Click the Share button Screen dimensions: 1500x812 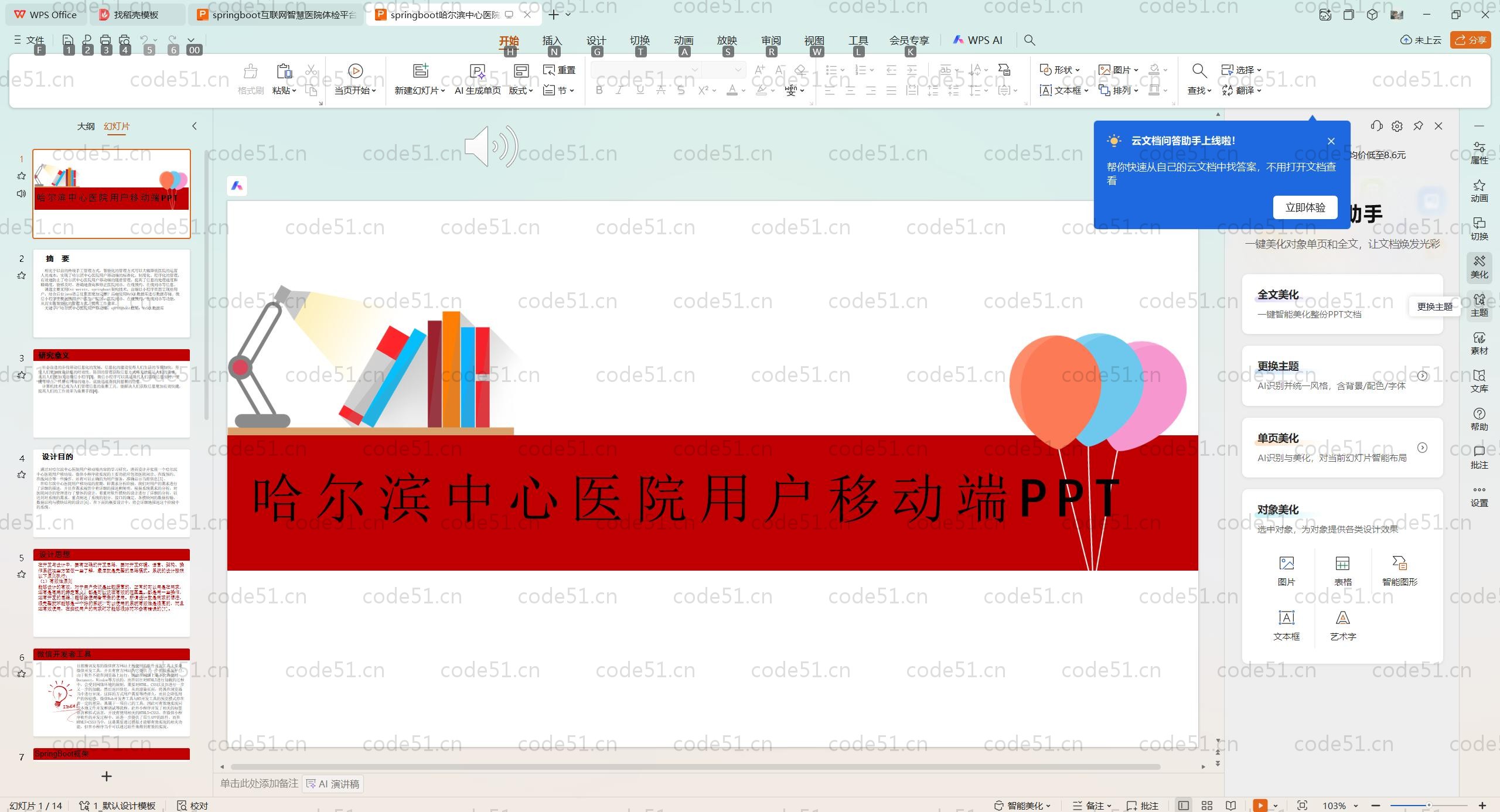(1470, 40)
